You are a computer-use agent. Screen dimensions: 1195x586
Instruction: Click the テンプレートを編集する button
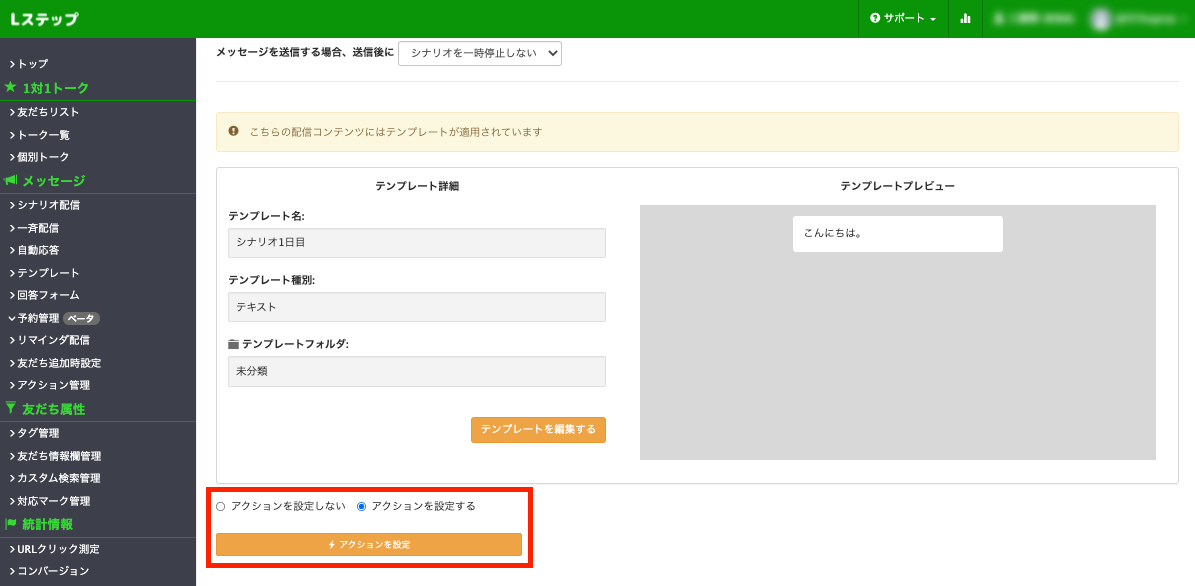pyautogui.click(x=538, y=430)
